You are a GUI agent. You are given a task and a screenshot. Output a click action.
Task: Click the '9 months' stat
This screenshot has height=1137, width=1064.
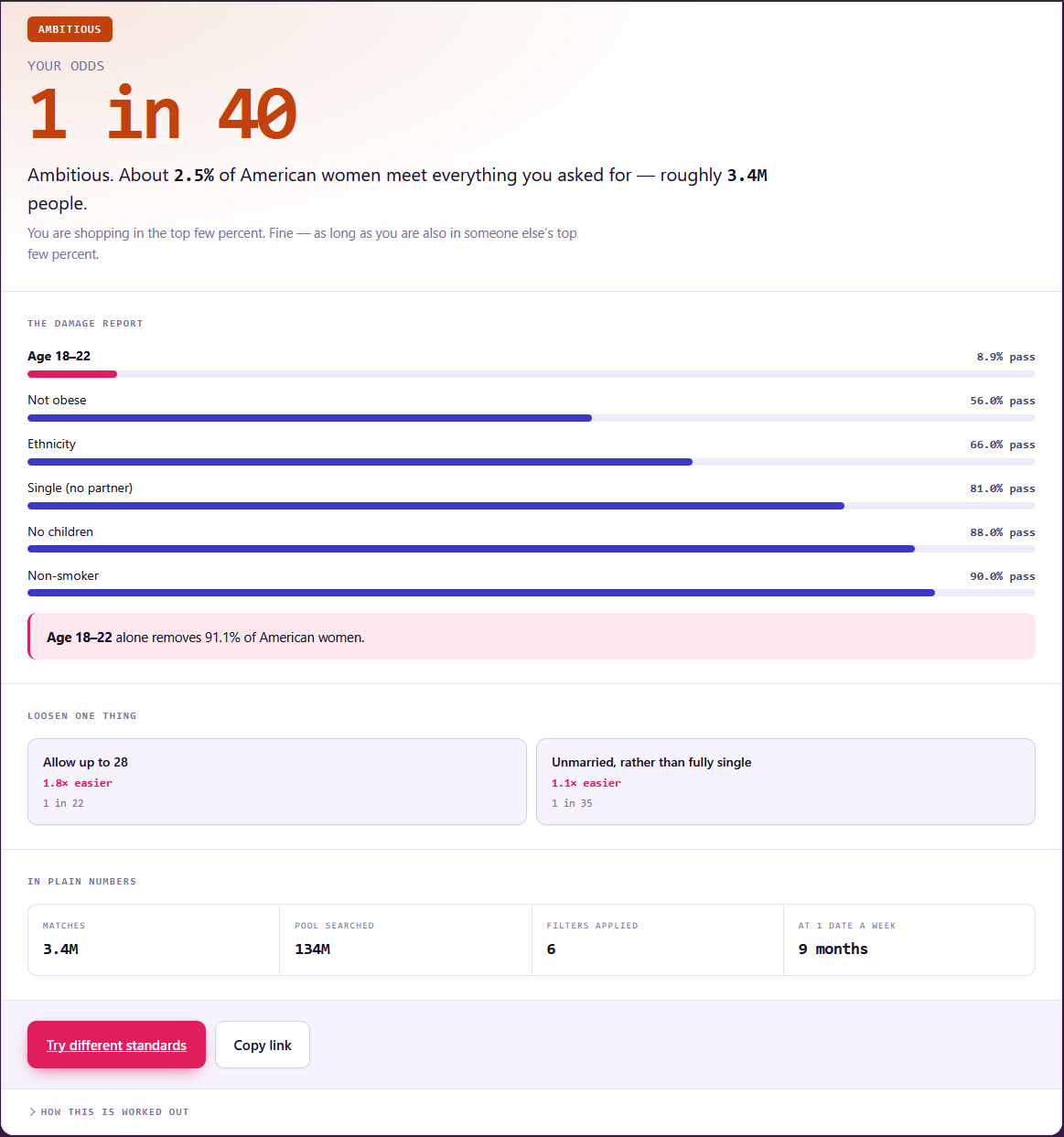click(x=833, y=949)
